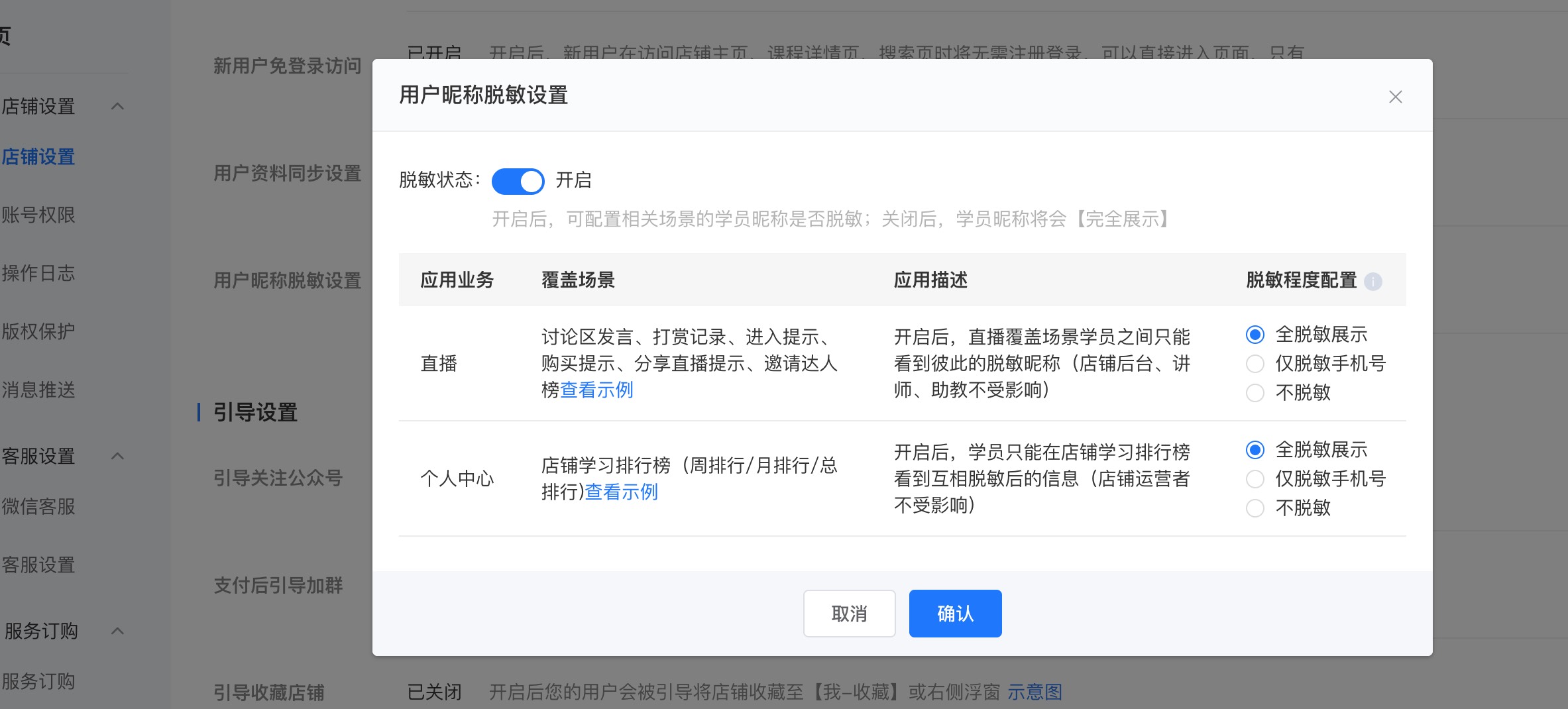Screen dimensions: 1568x709
Task: Click 用户资料同步设置 label behind dialog
Action: pos(287,174)
